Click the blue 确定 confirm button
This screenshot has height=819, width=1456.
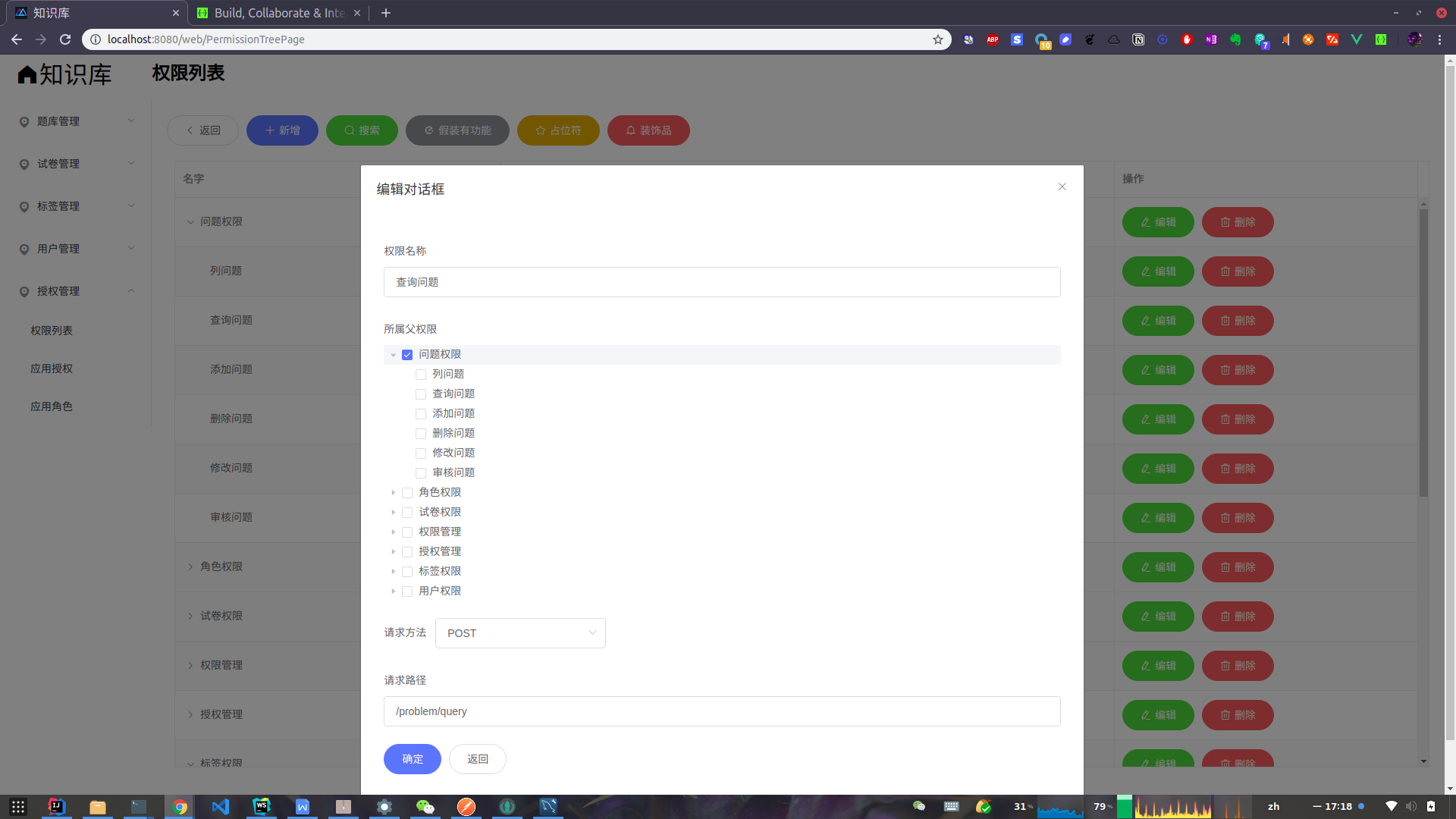click(412, 759)
